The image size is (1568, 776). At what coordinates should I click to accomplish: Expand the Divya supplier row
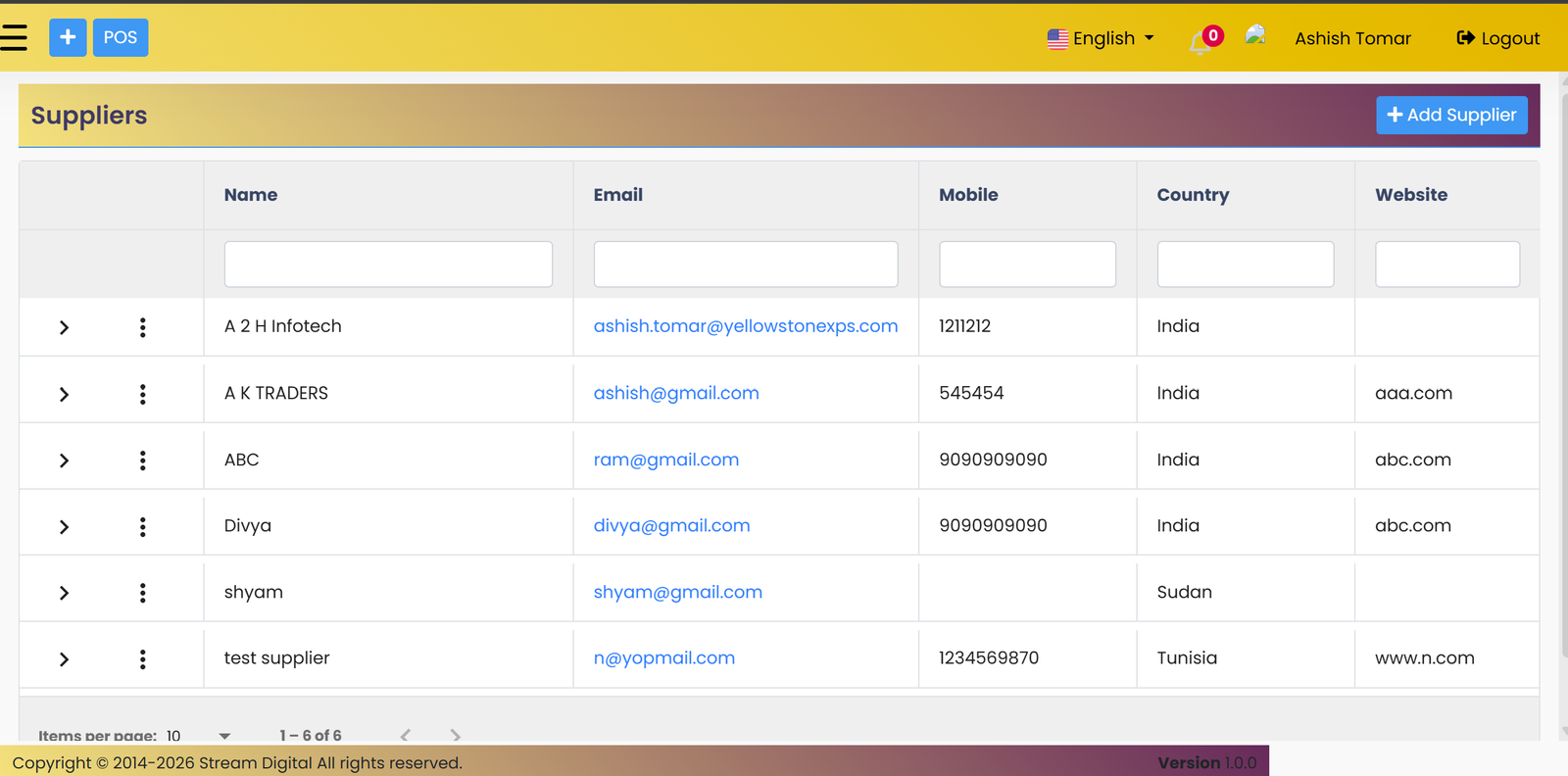tap(64, 527)
